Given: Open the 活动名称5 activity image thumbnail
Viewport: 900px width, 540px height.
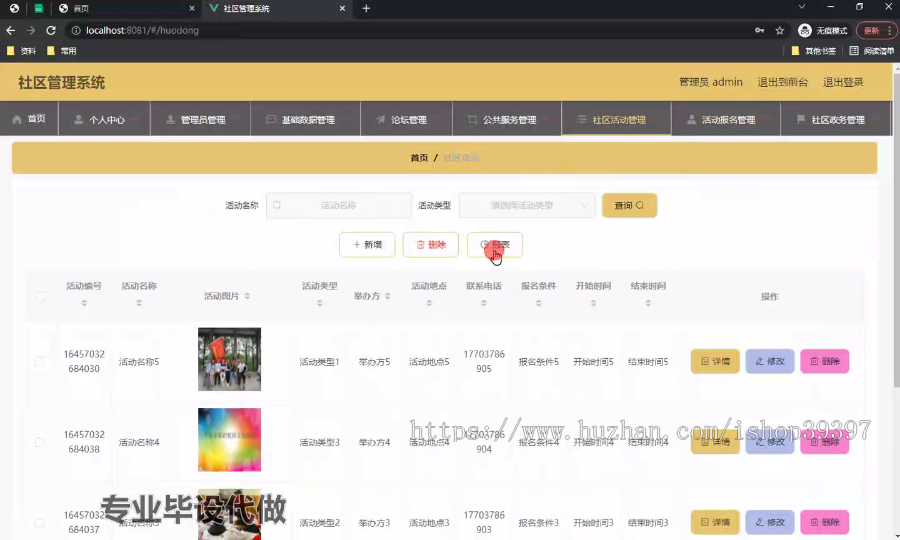Looking at the screenshot, I should tap(230, 359).
